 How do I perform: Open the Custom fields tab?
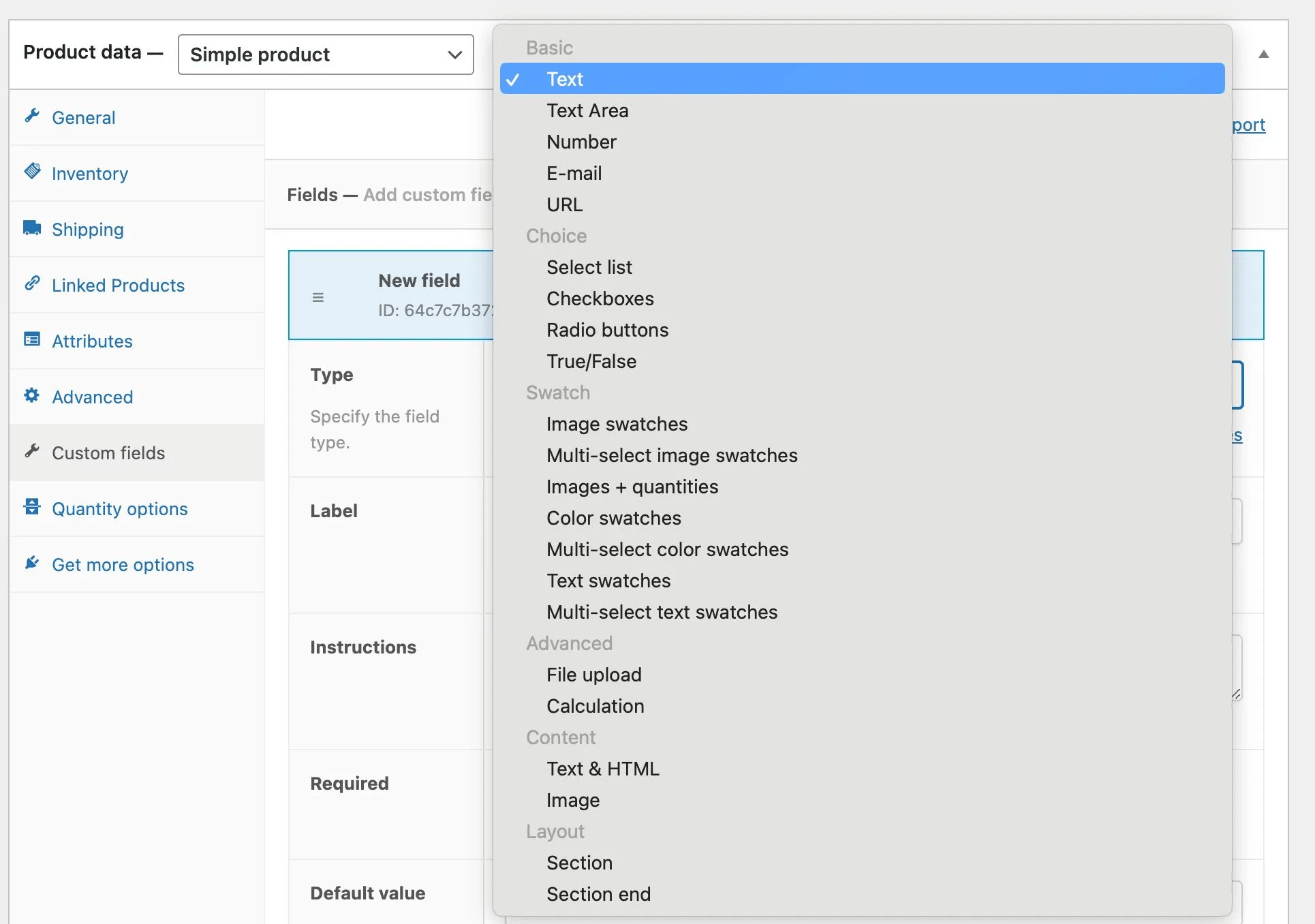tap(108, 452)
